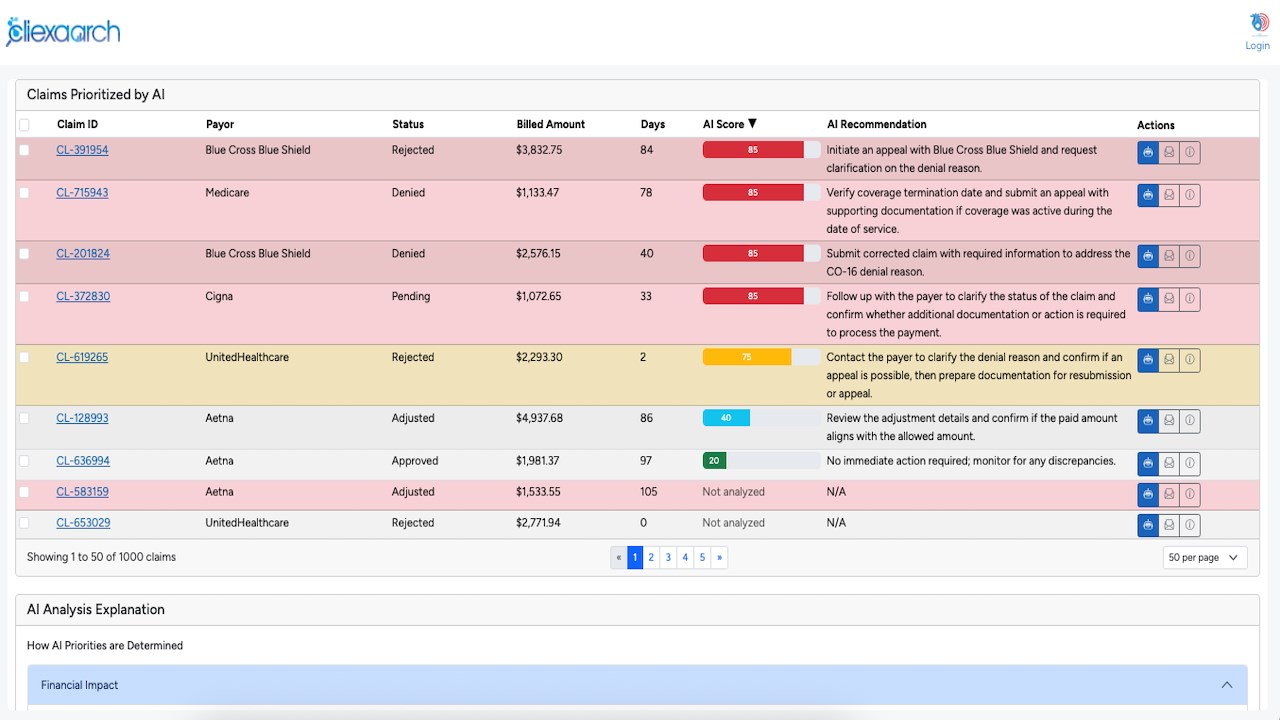Show info icon for claim CL-201824
1280x720 pixels.
coord(1190,256)
